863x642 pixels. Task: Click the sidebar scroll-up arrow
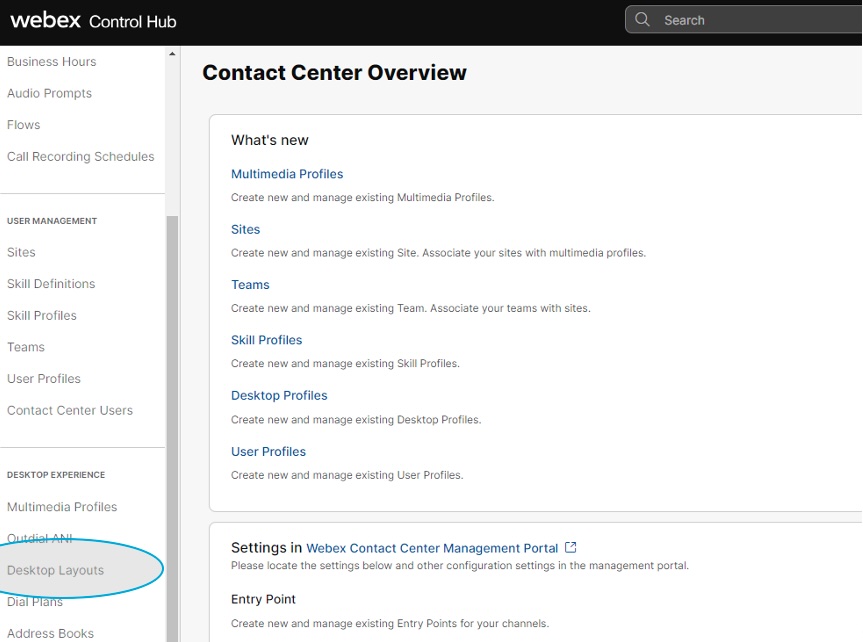click(172, 54)
